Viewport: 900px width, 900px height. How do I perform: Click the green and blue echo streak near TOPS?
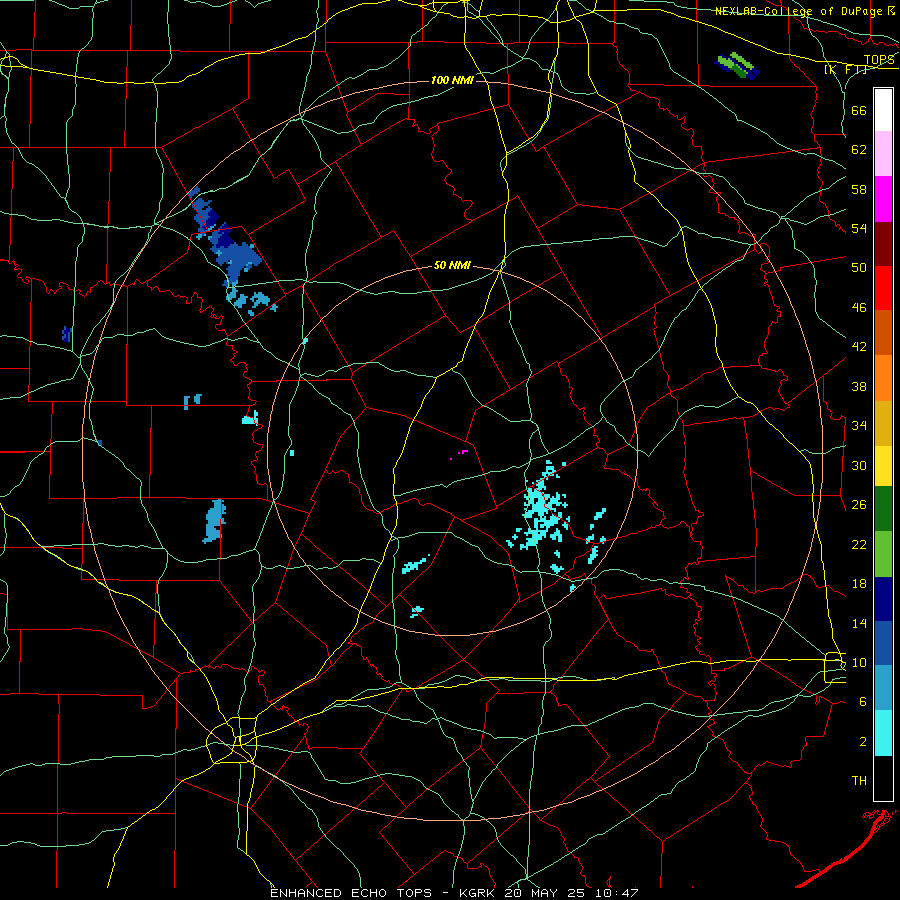pyautogui.click(x=738, y=65)
